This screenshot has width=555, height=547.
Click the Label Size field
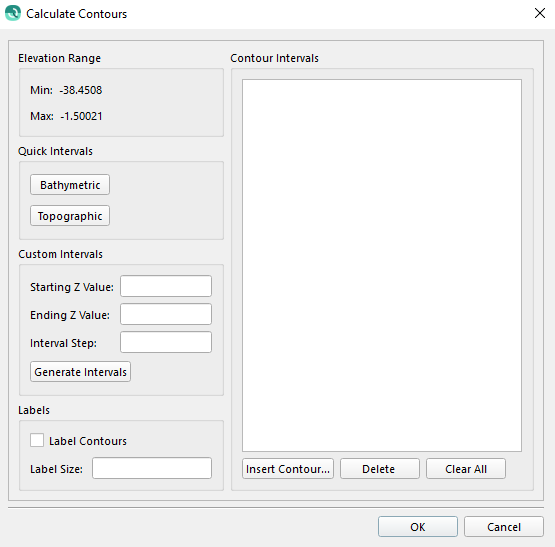click(152, 468)
